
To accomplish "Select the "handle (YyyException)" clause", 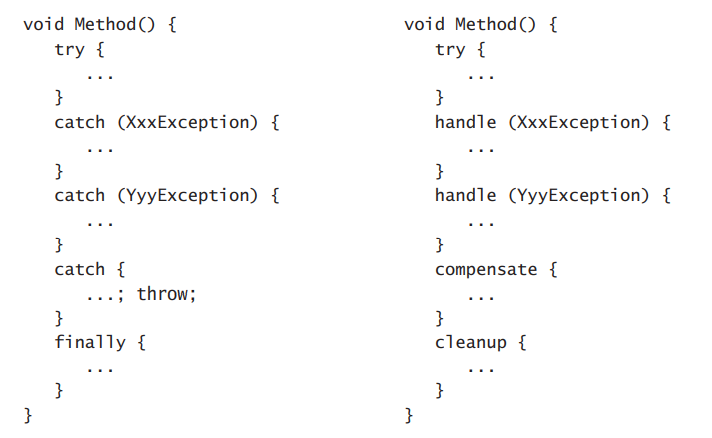I will pos(552,196).
